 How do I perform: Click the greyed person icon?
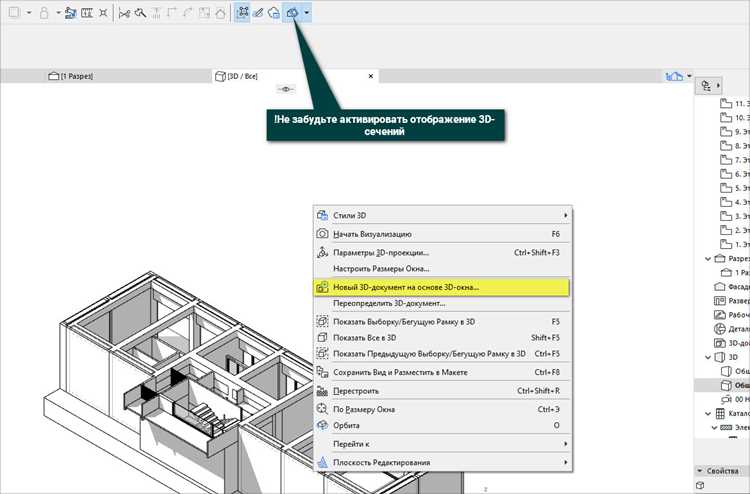pyautogui.click(x=44, y=13)
